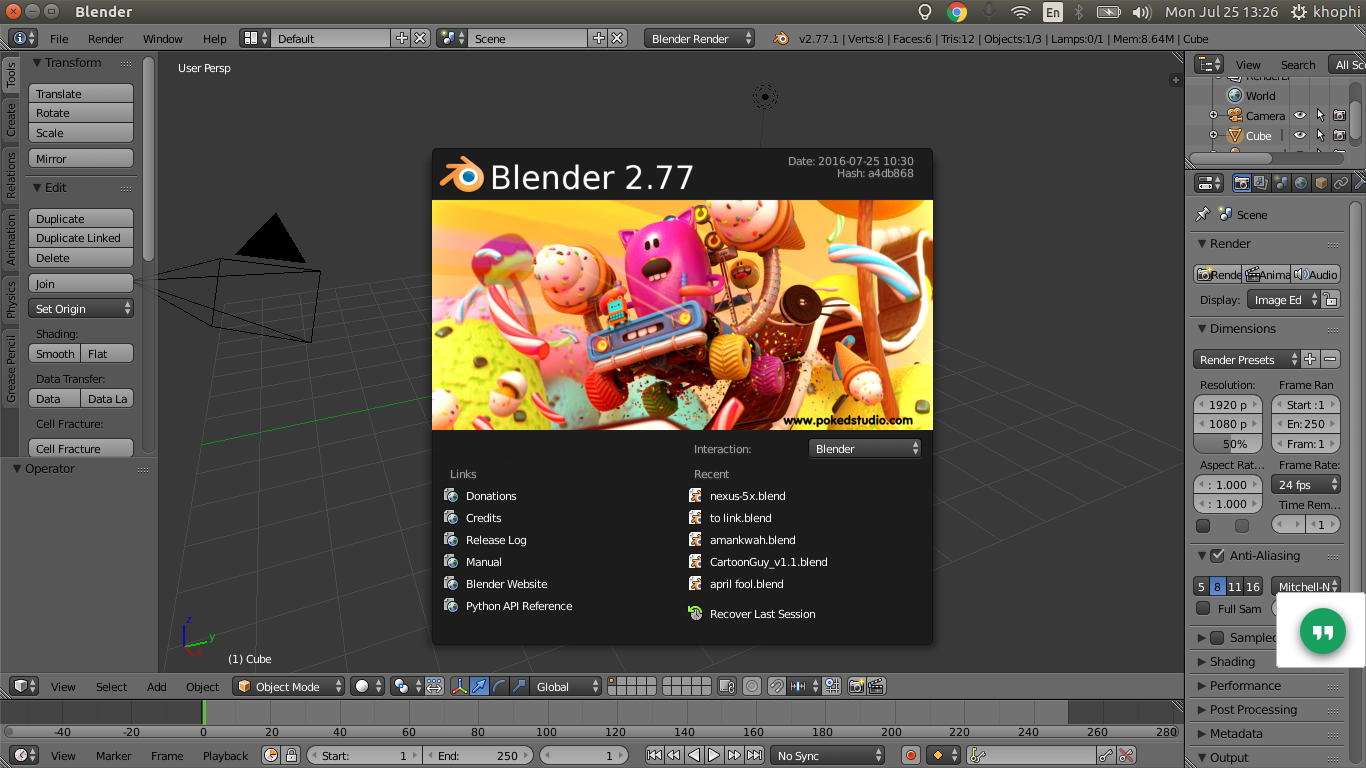1366x768 pixels.
Task: Open the Render menu
Action: [x=105, y=39]
